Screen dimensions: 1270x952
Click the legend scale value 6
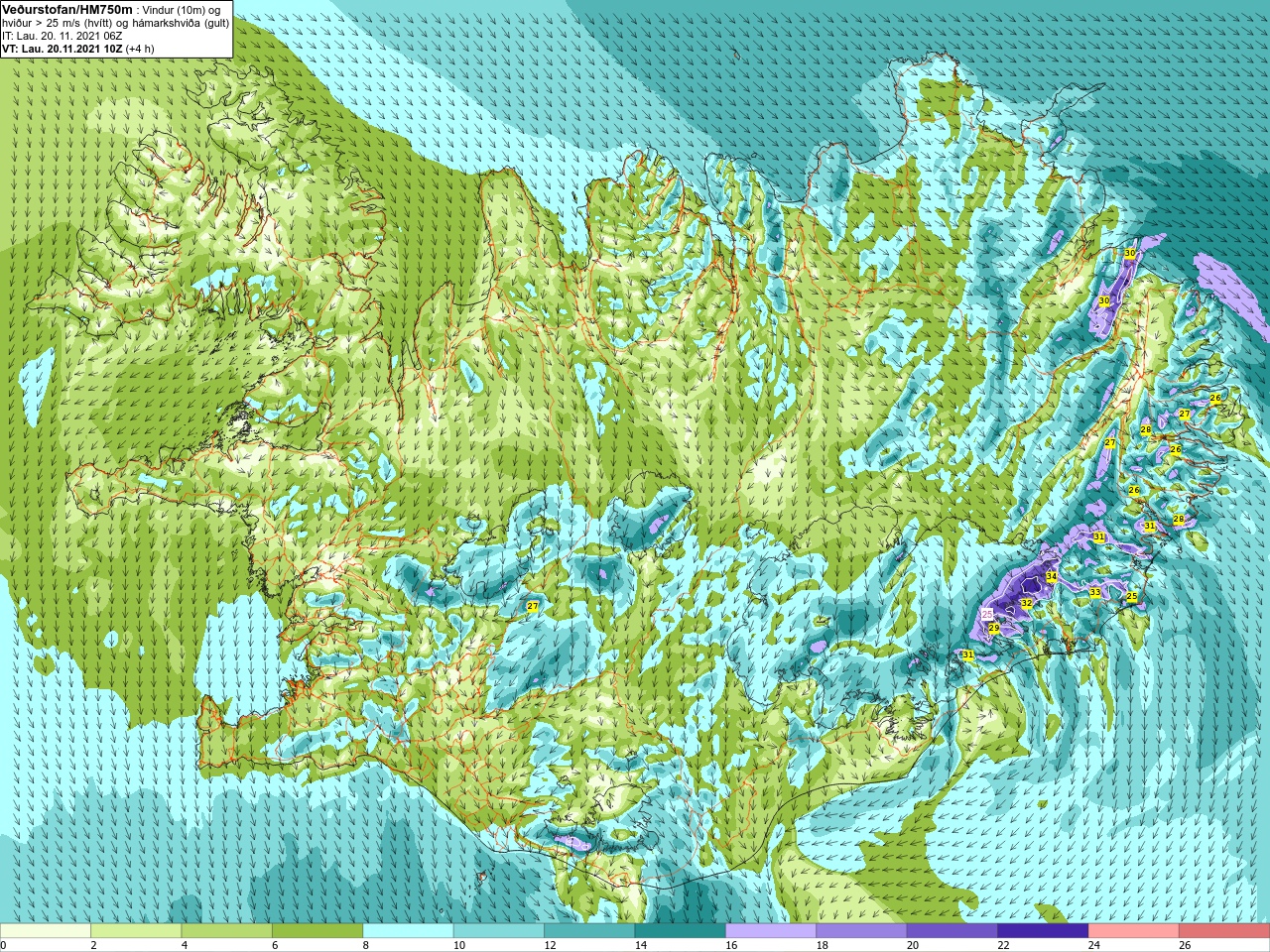[275, 945]
